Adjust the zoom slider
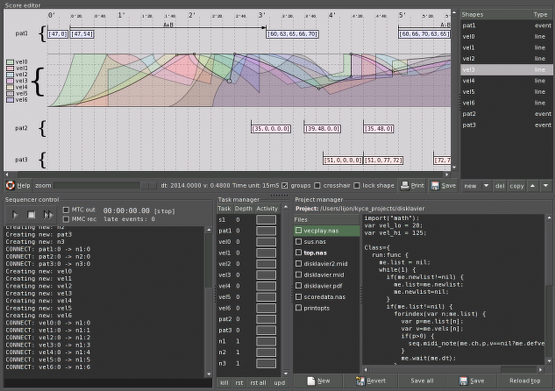This screenshot has width=555, height=391. [104, 185]
